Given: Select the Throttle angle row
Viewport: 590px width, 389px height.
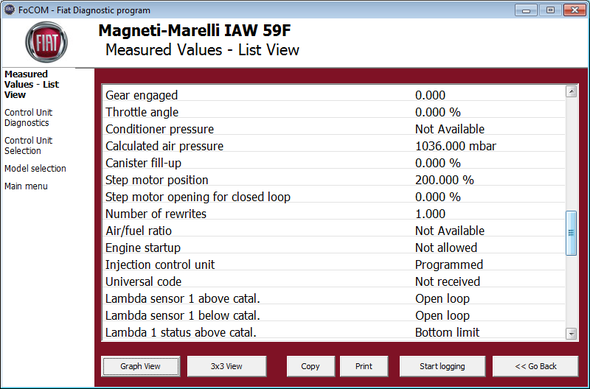Looking at the screenshot, I should tap(334, 112).
